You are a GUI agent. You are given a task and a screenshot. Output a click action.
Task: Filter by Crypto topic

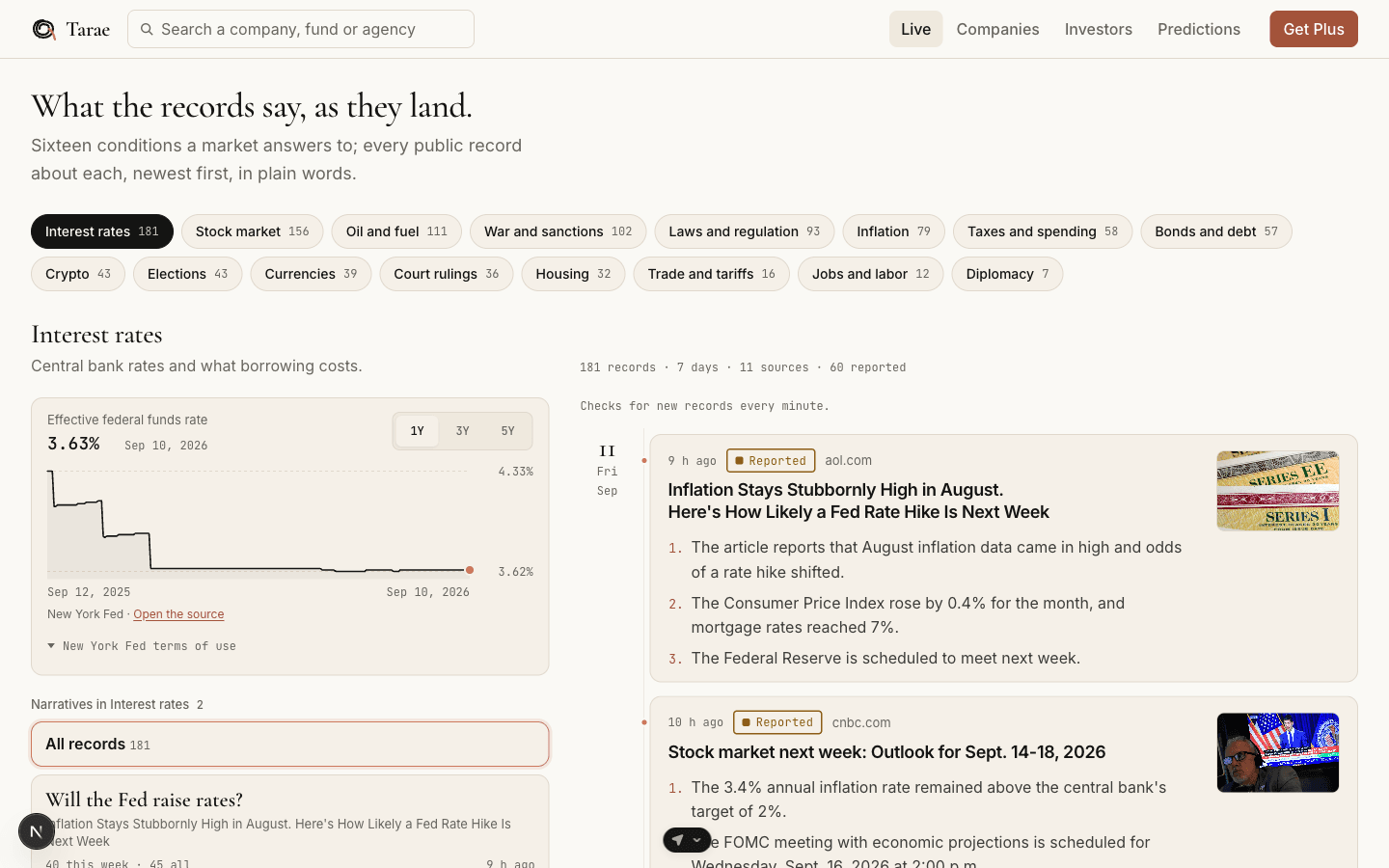(78, 274)
